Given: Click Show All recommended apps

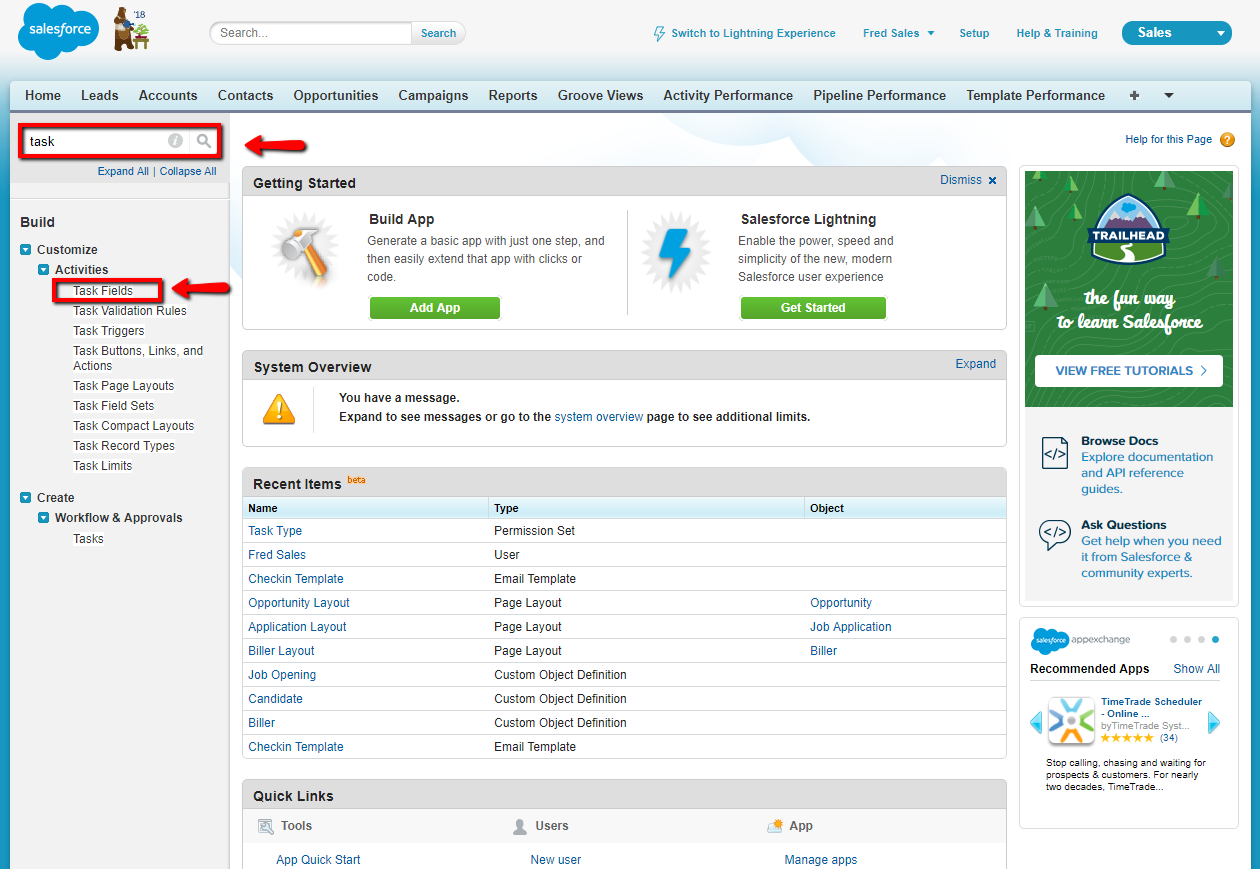Looking at the screenshot, I should point(1197,669).
